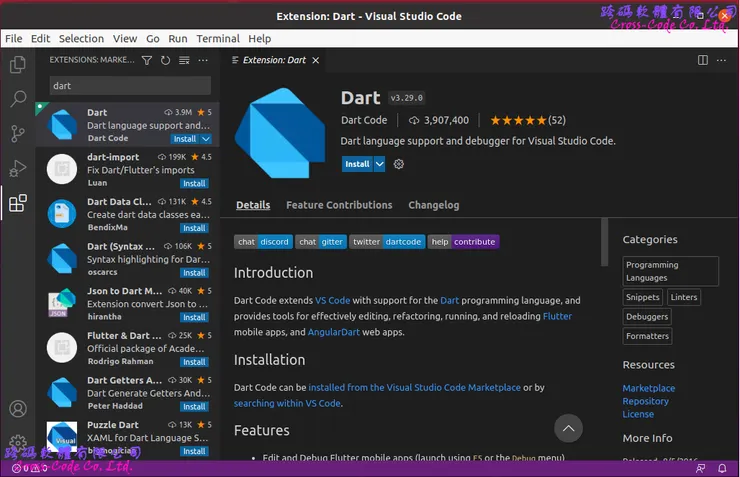Open the Run and Debug view
740x477 pixels.
17,168
